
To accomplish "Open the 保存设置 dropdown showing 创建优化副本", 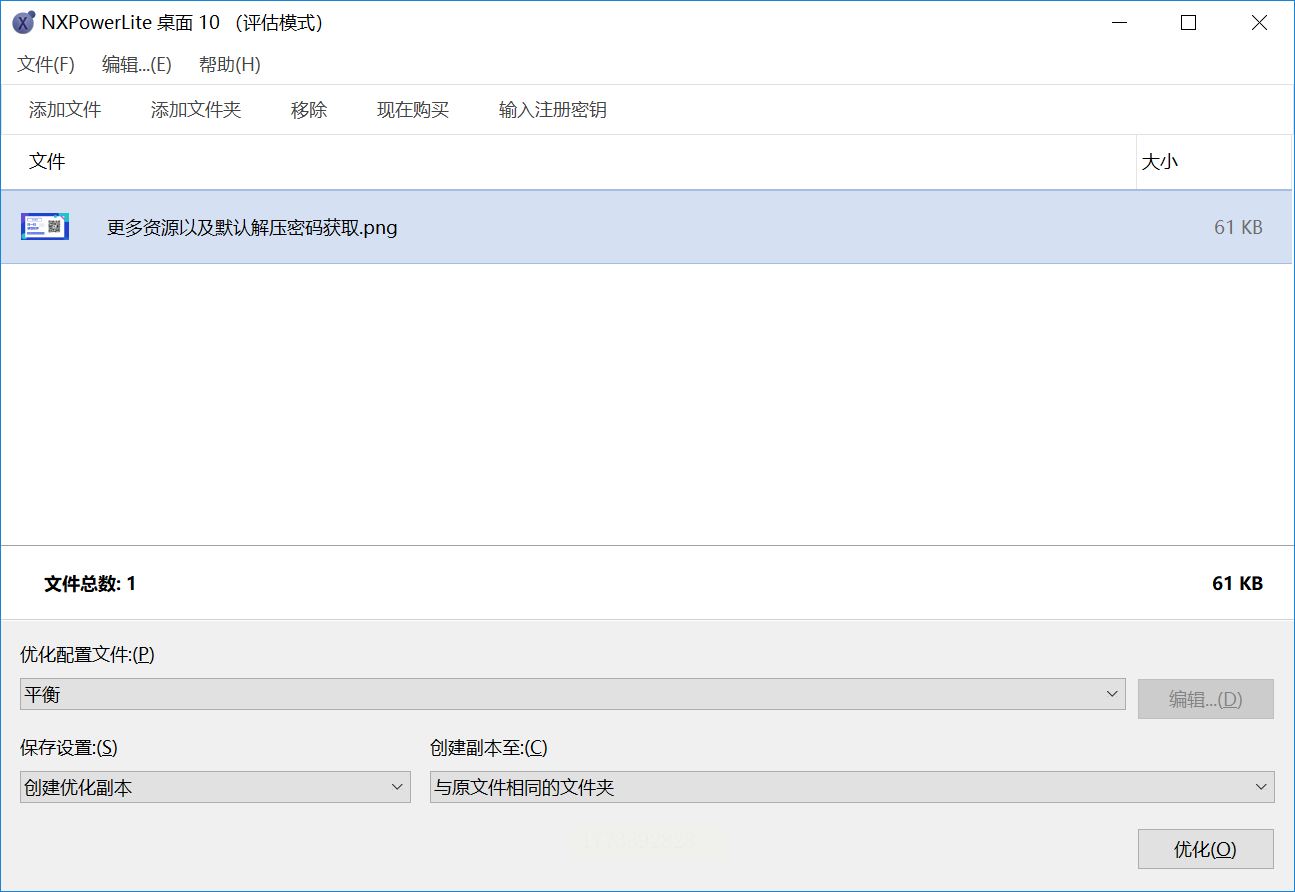I will click(215, 787).
